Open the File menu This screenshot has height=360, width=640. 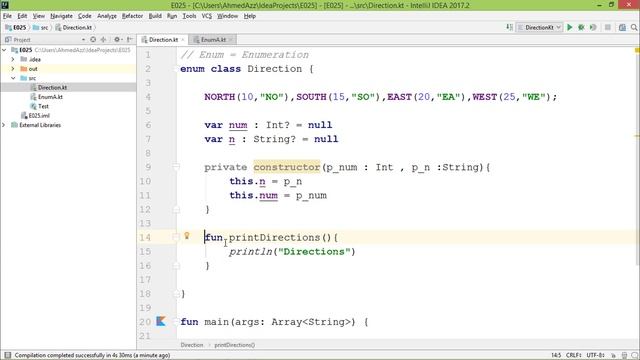point(7,16)
